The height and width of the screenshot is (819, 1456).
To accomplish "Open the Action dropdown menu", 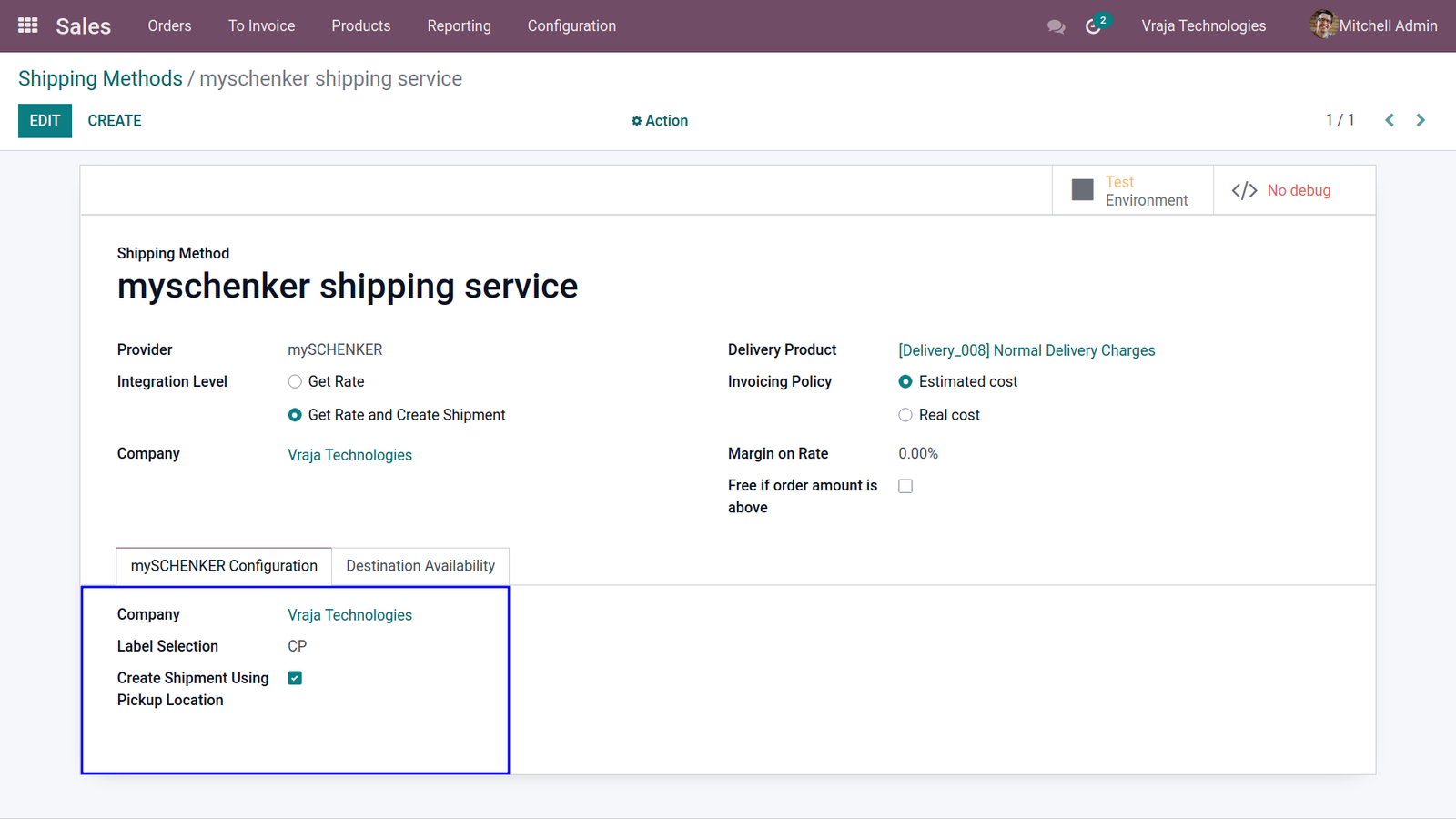I will point(660,120).
